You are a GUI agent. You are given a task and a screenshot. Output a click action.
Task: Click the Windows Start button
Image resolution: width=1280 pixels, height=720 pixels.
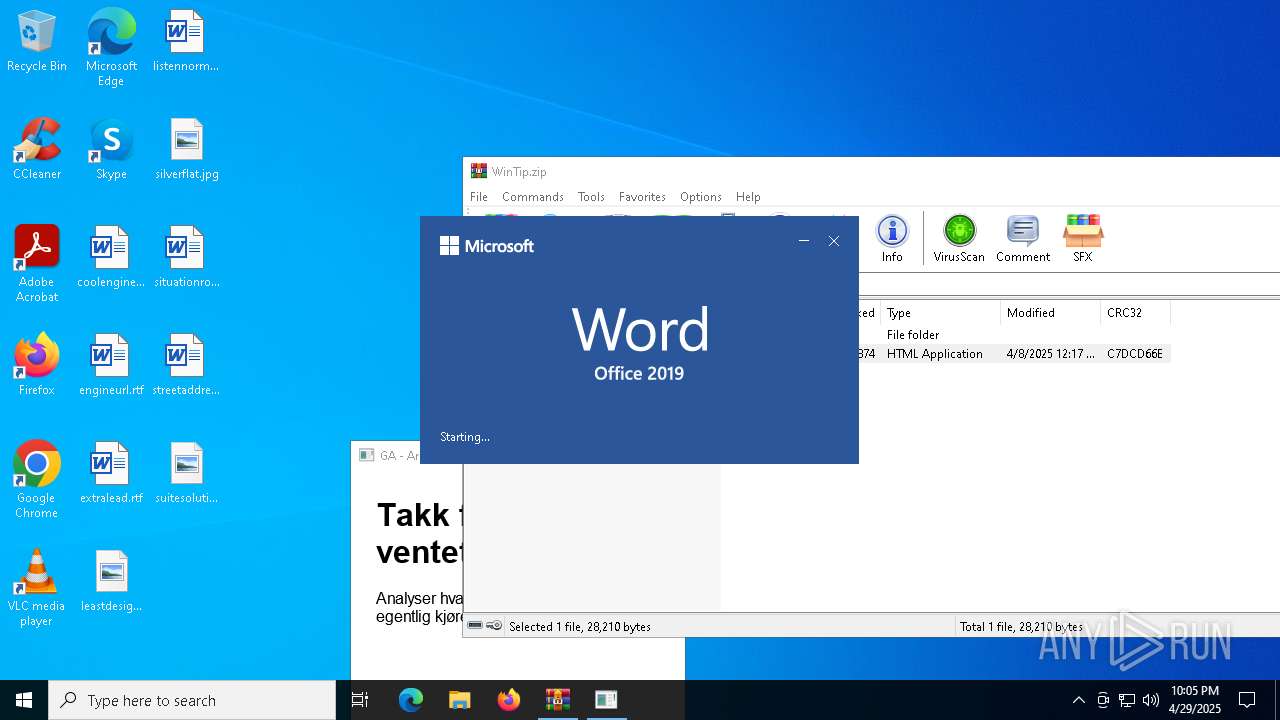click(24, 700)
